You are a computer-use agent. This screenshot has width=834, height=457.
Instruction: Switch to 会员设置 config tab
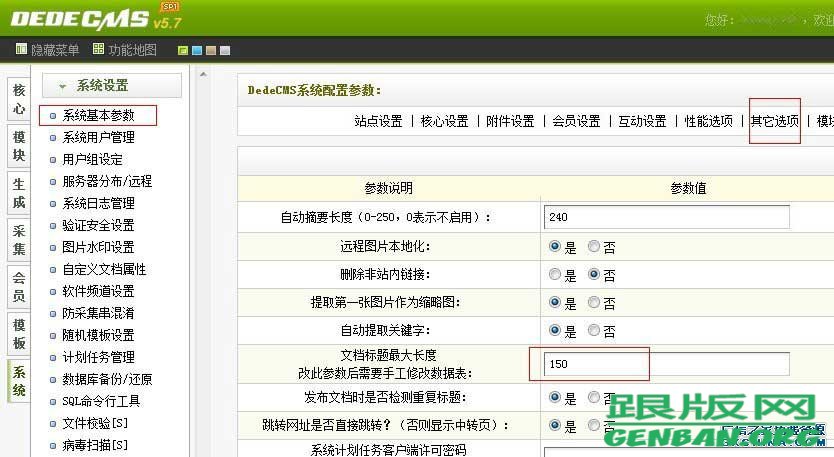click(x=576, y=121)
